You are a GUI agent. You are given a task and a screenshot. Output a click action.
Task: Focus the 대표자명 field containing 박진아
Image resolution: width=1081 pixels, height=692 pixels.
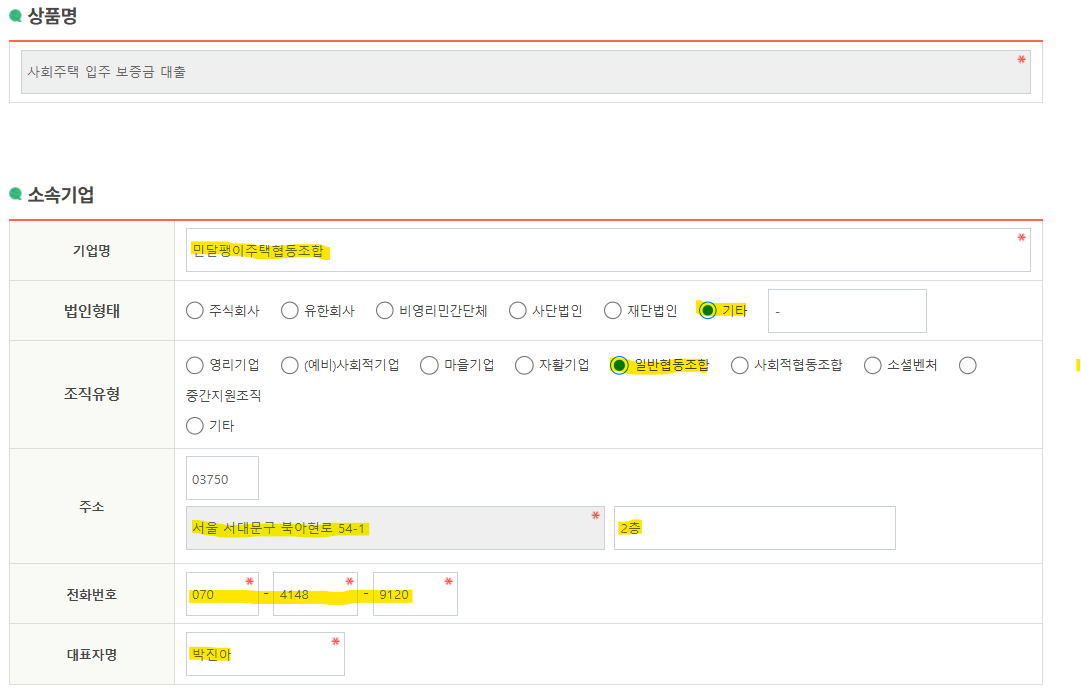point(265,654)
